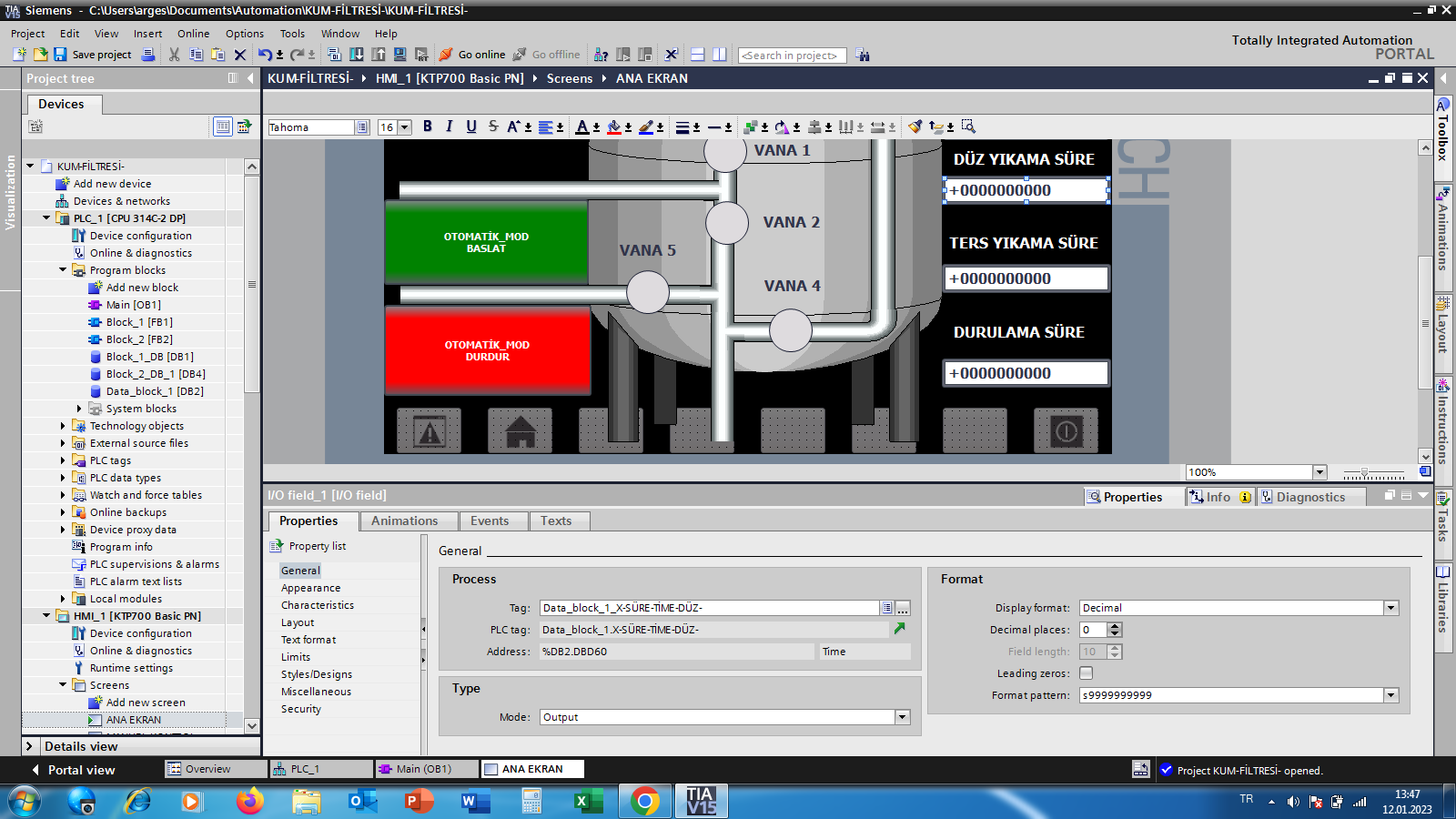Image resolution: width=1456 pixels, height=819 pixels.
Task: Collapse the PLC_1 tree node
Action: (x=46, y=218)
